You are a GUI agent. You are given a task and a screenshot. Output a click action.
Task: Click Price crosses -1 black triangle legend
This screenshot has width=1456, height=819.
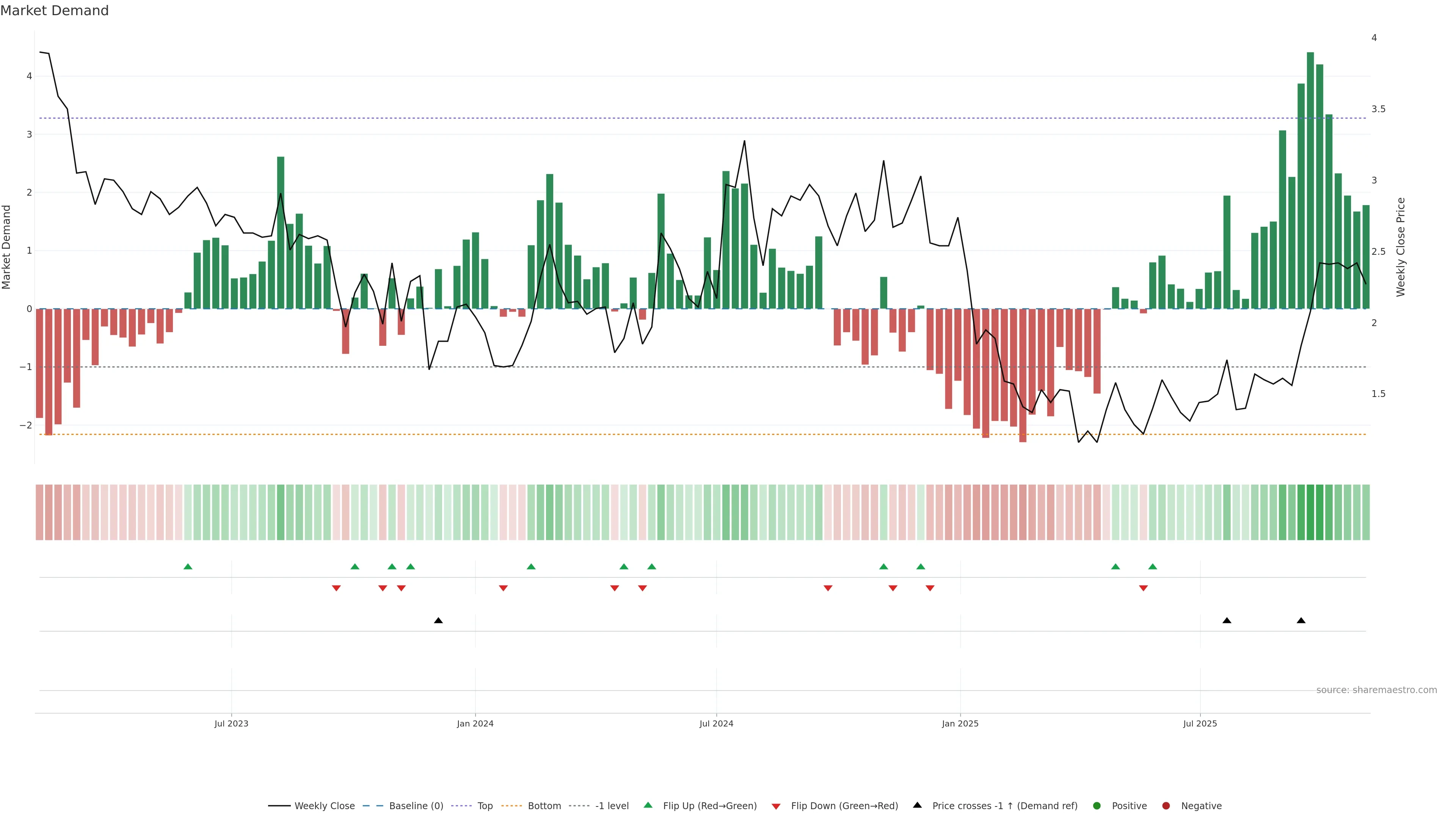point(917,805)
